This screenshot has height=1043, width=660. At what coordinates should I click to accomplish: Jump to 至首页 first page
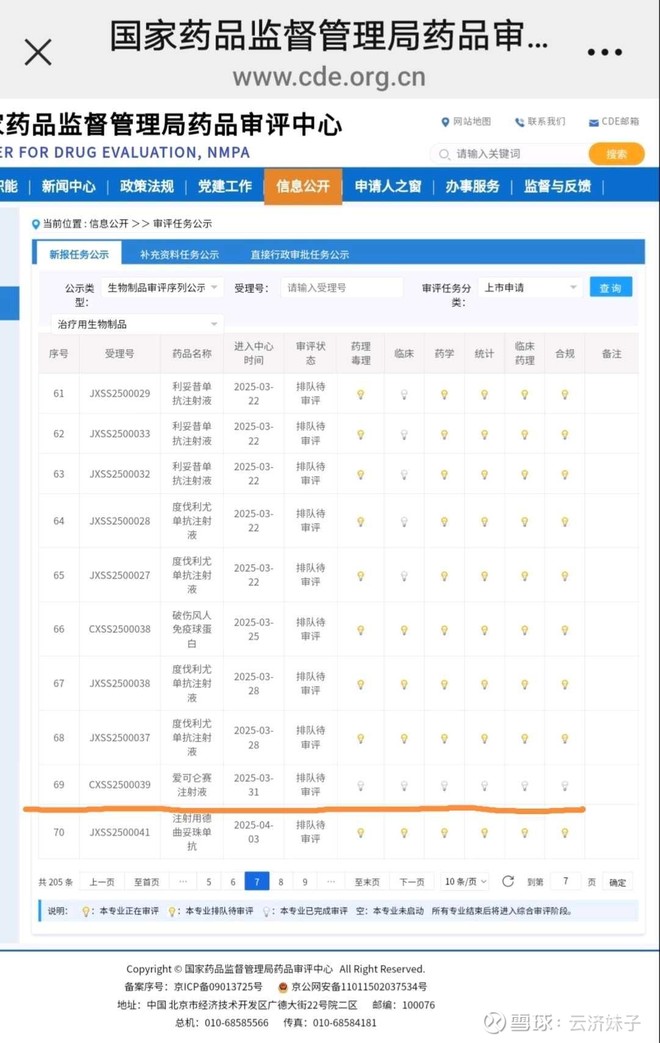coord(147,882)
